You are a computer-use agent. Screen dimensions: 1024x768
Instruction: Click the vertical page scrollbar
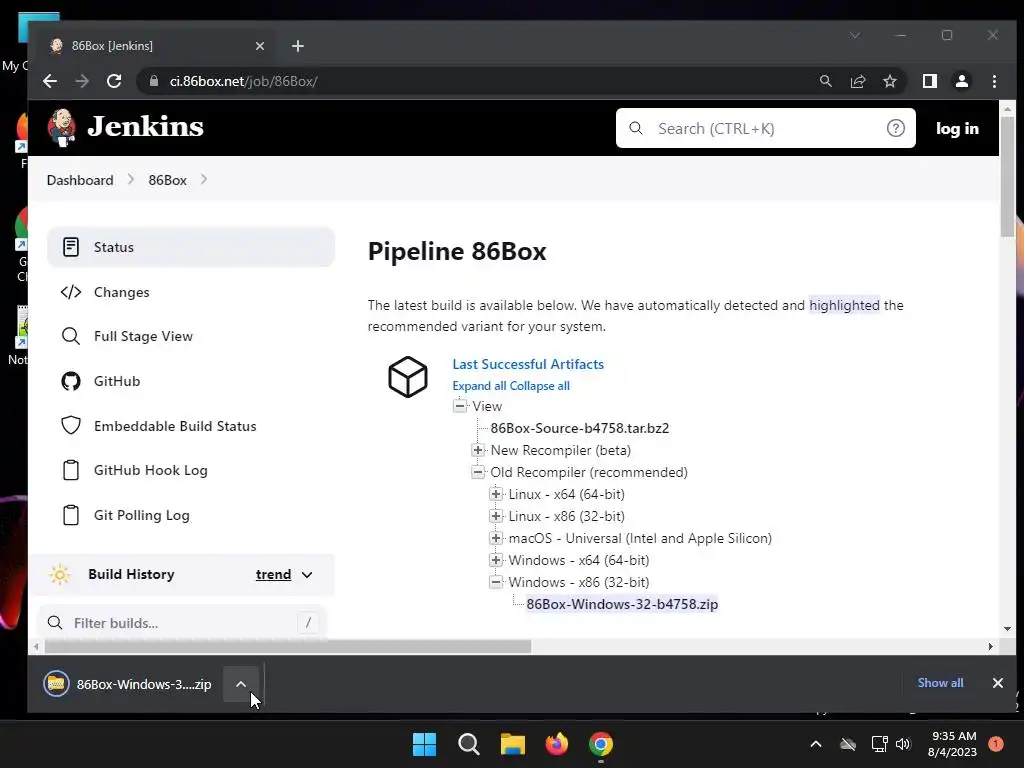[1007, 176]
